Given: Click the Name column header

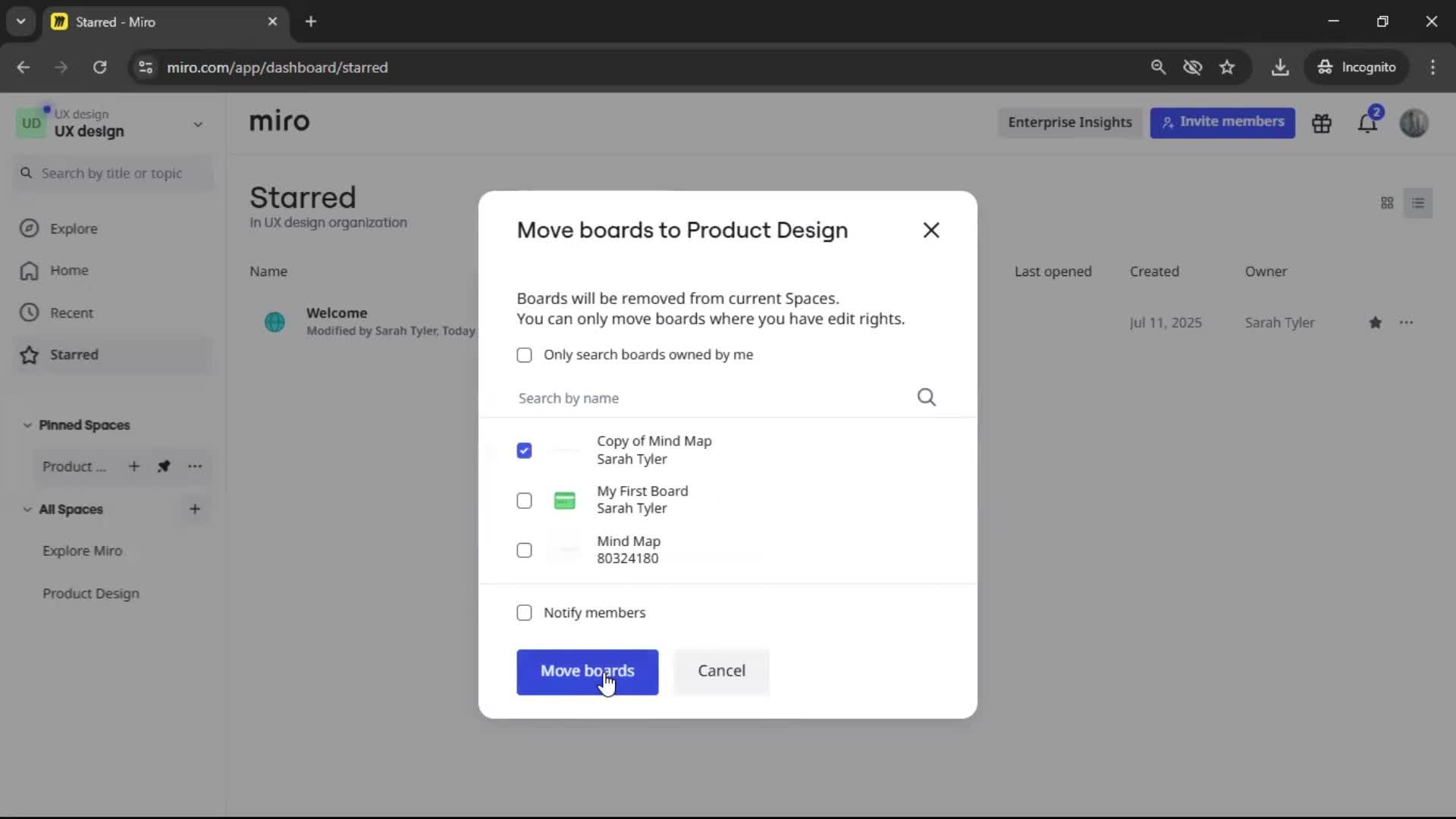Looking at the screenshot, I should pyautogui.click(x=268, y=271).
